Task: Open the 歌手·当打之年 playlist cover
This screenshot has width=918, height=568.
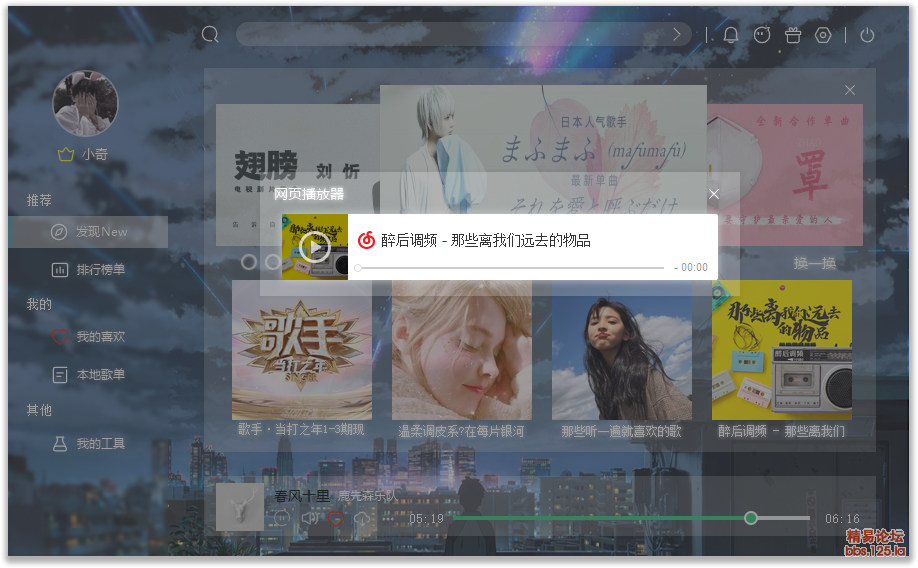Action: click(x=302, y=350)
